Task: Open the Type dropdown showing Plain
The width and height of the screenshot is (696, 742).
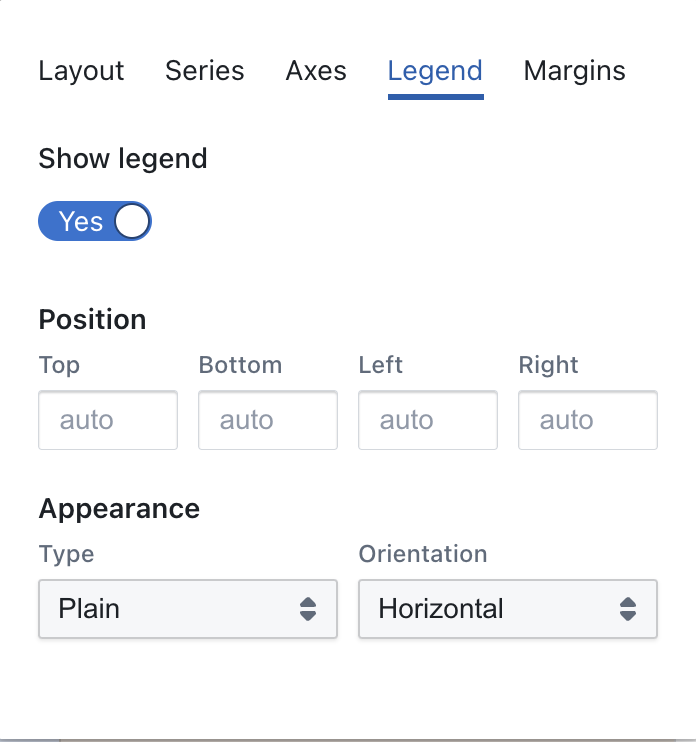Action: (188, 609)
